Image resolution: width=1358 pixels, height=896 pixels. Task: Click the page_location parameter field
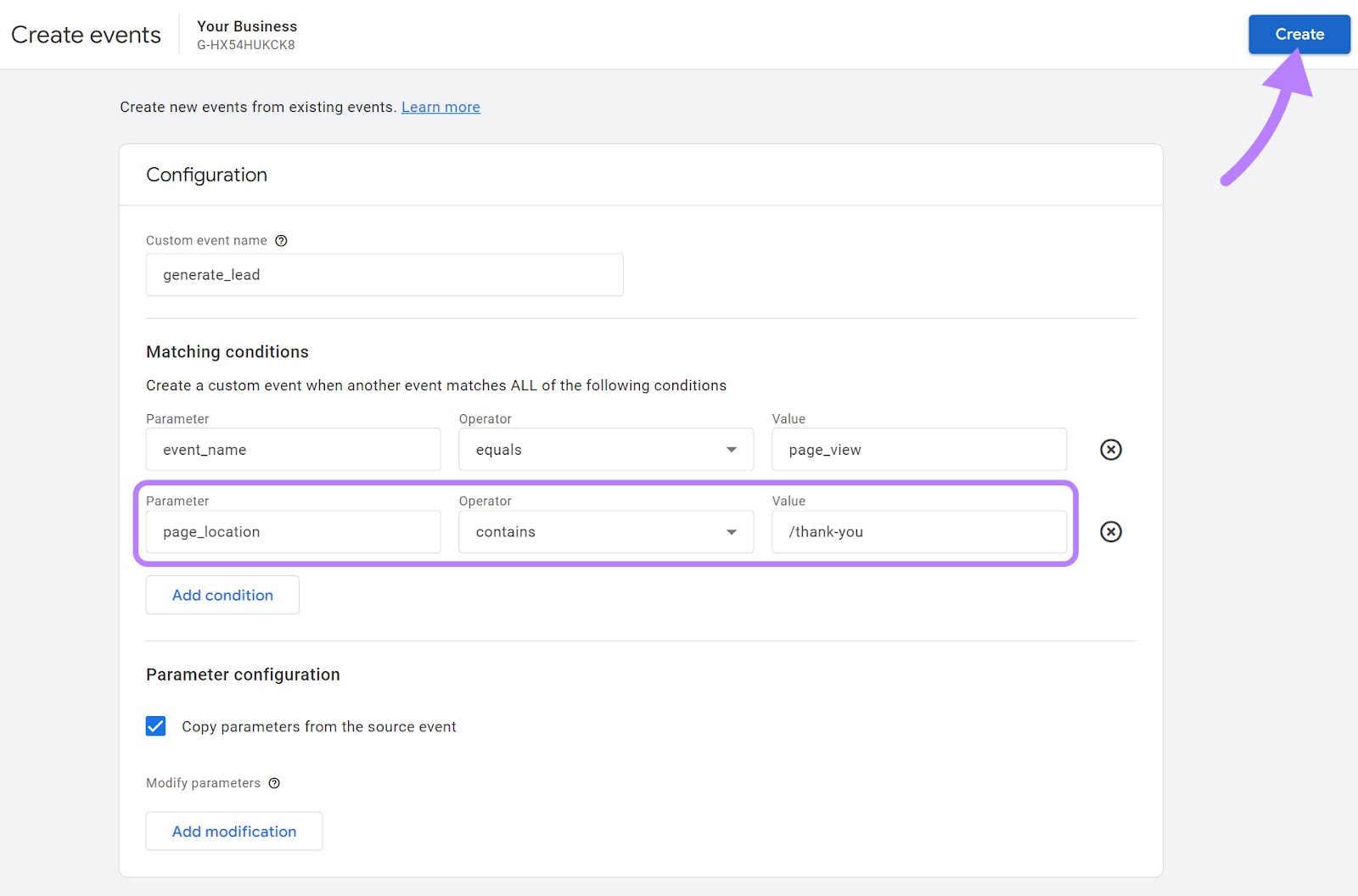point(293,532)
